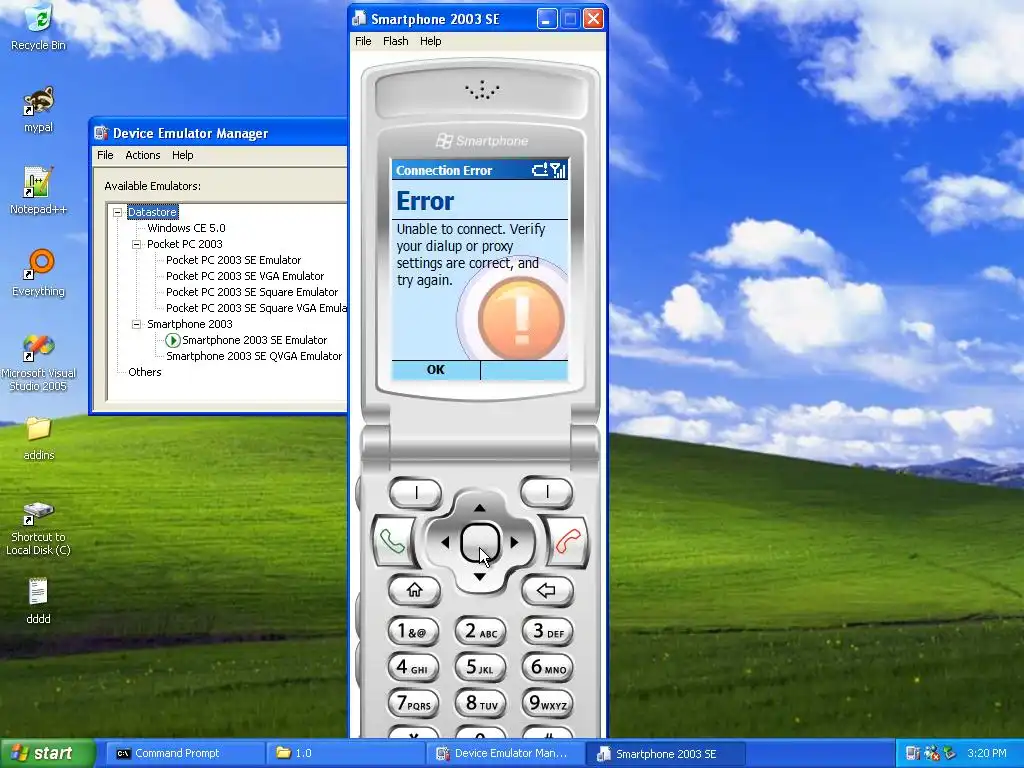Click the Windows start button
The width and height of the screenshot is (1024, 768).
[x=47, y=753]
